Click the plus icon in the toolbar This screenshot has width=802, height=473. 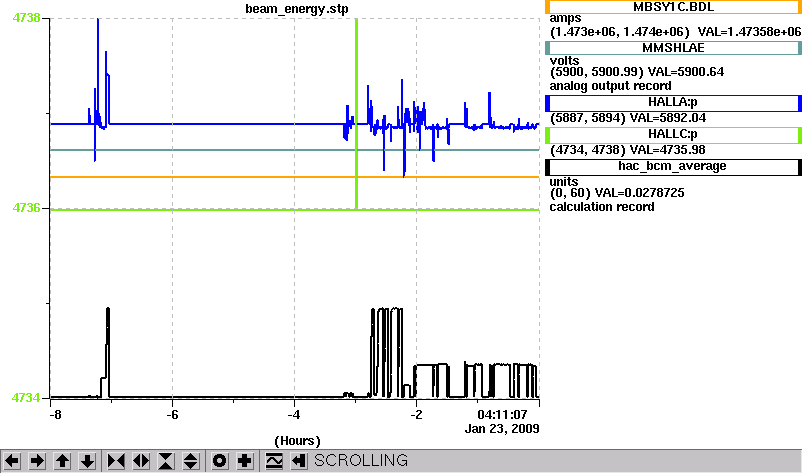[x=244, y=461]
